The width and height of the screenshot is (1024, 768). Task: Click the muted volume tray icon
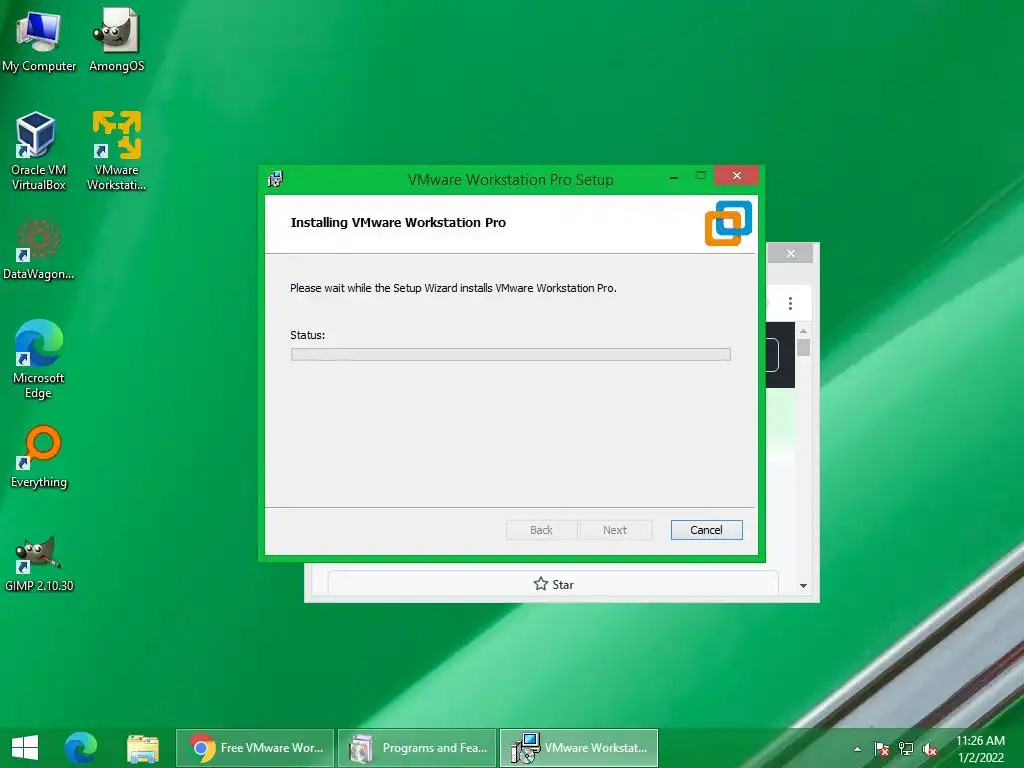point(930,749)
